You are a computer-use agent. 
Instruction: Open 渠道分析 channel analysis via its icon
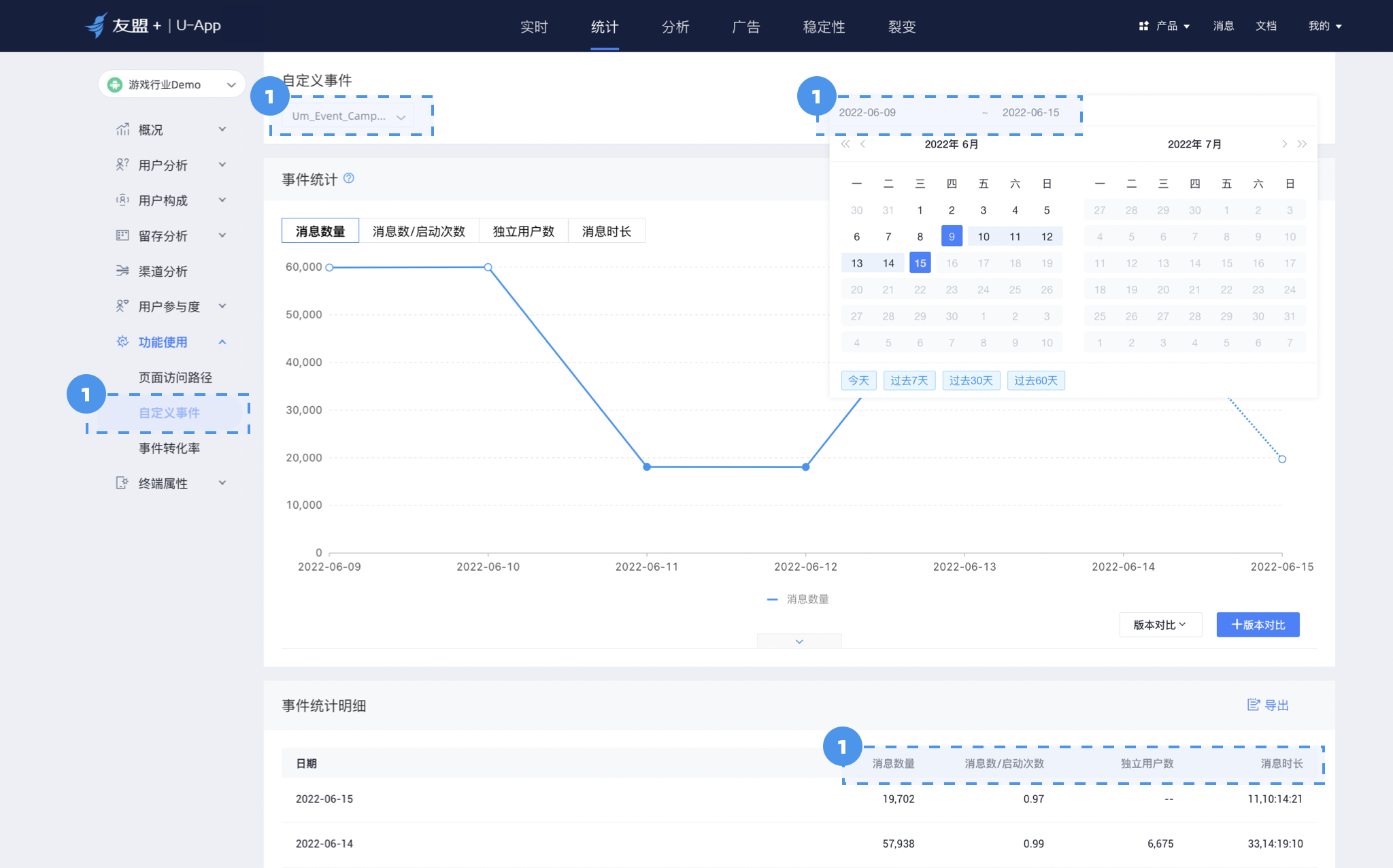point(123,271)
